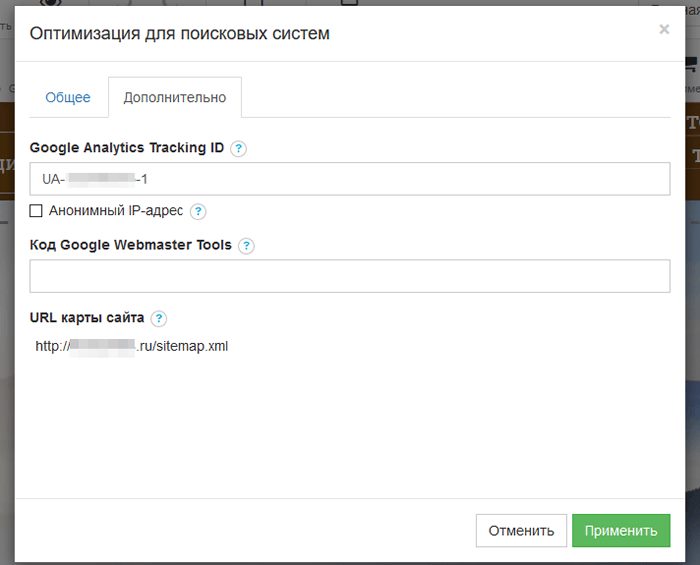The height and width of the screenshot is (565, 700).
Task: Select the Дополнительно tab
Action: click(x=175, y=97)
